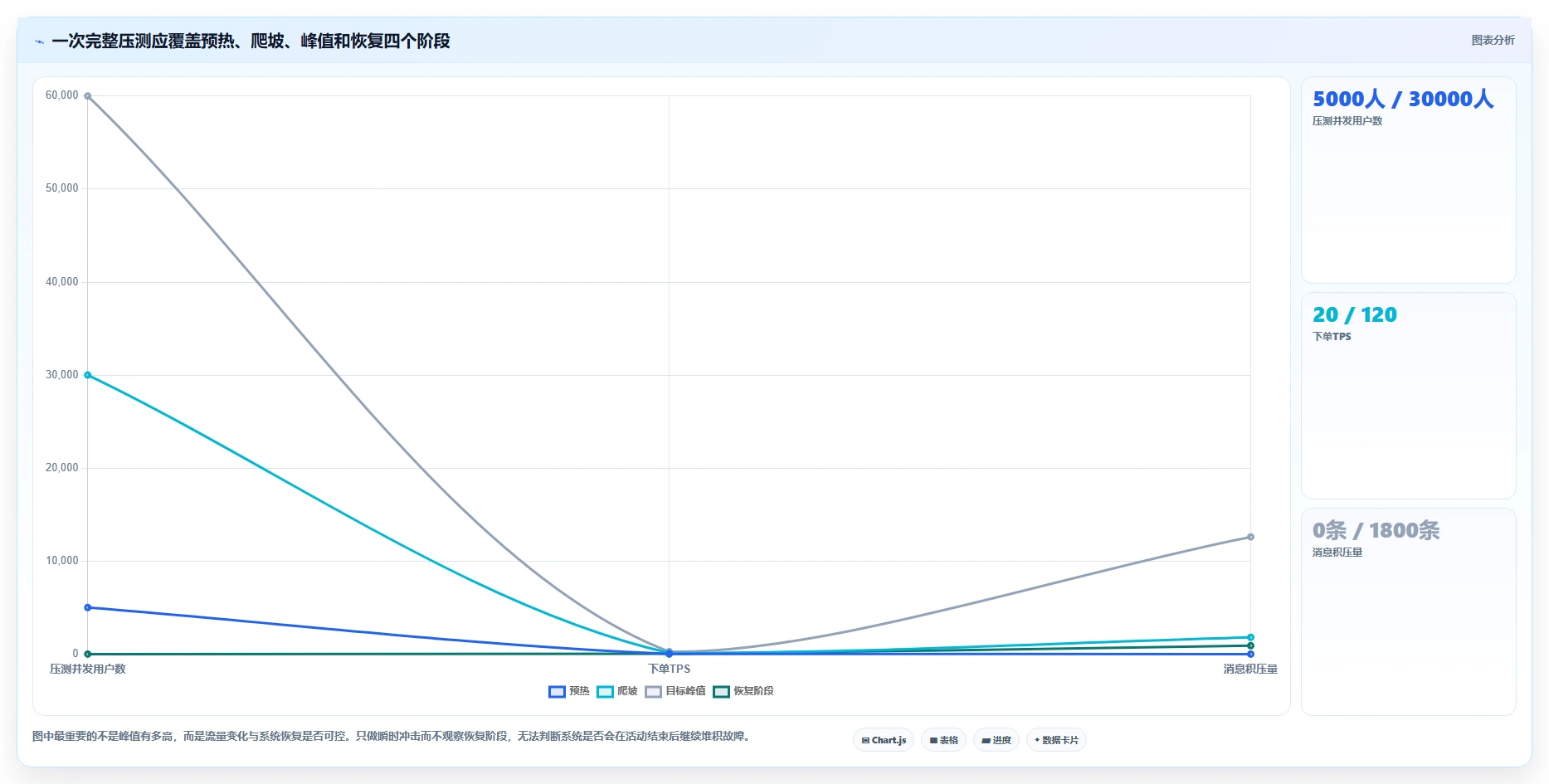The height and width of the screenshot is (784, 1549).
Task: Toggle the 目标峰值 legend swatch
Action: coord(653,691)
